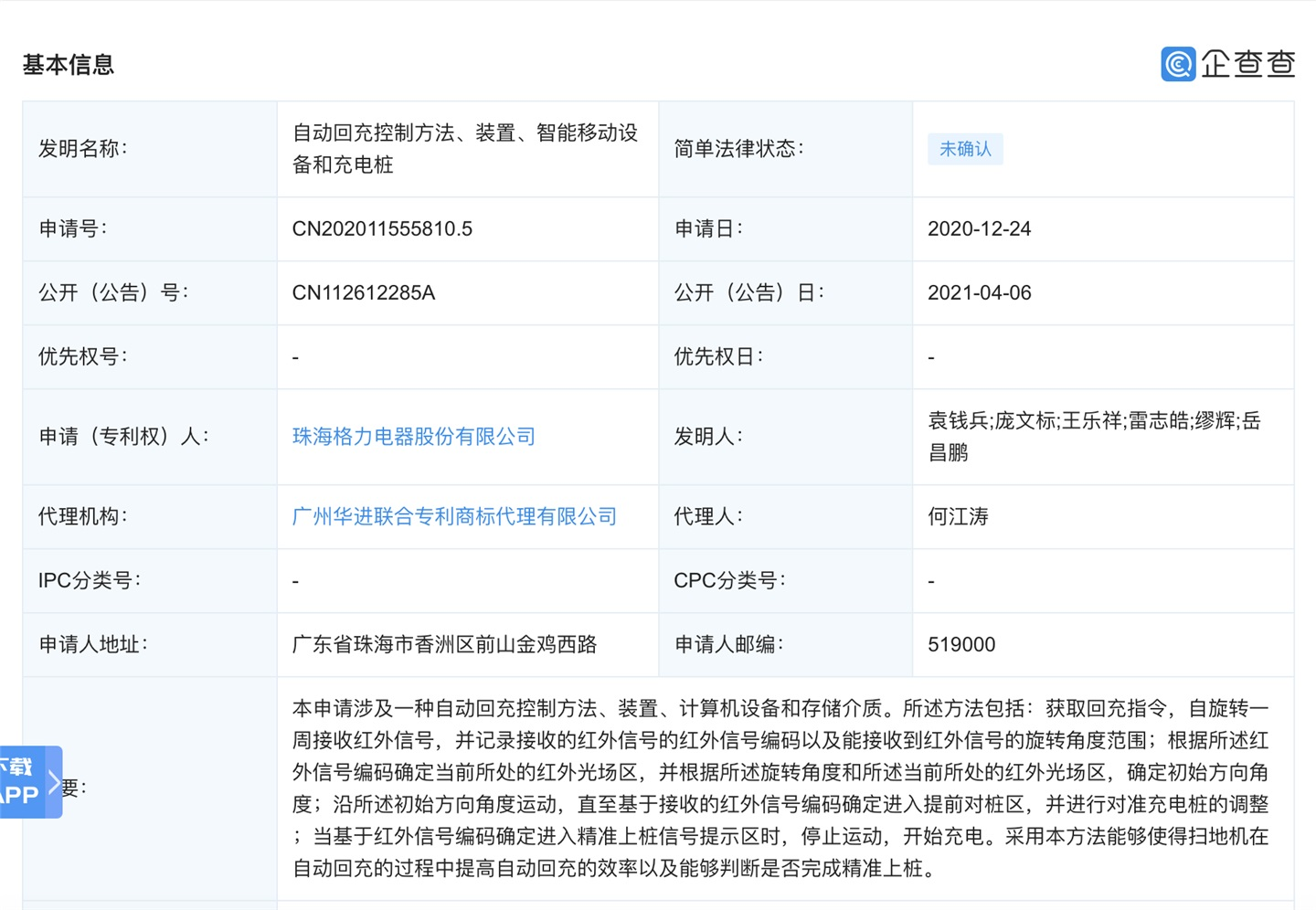Viewport: 1316px width, 910px height.
Task: Click the 发明人 label cell
Action: [x=786, y=437]
